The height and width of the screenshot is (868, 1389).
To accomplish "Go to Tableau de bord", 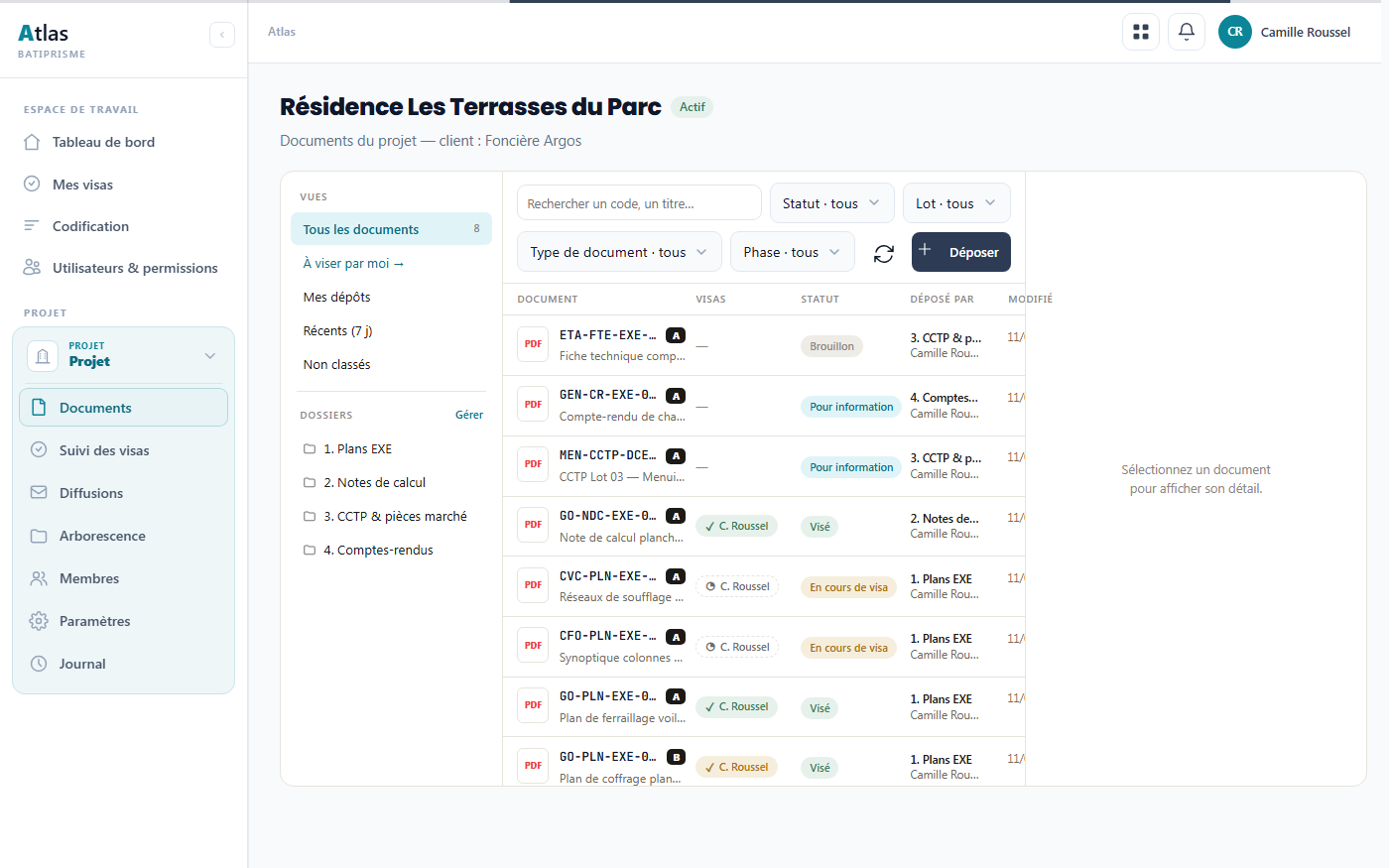I will click(x=123, y=142).
